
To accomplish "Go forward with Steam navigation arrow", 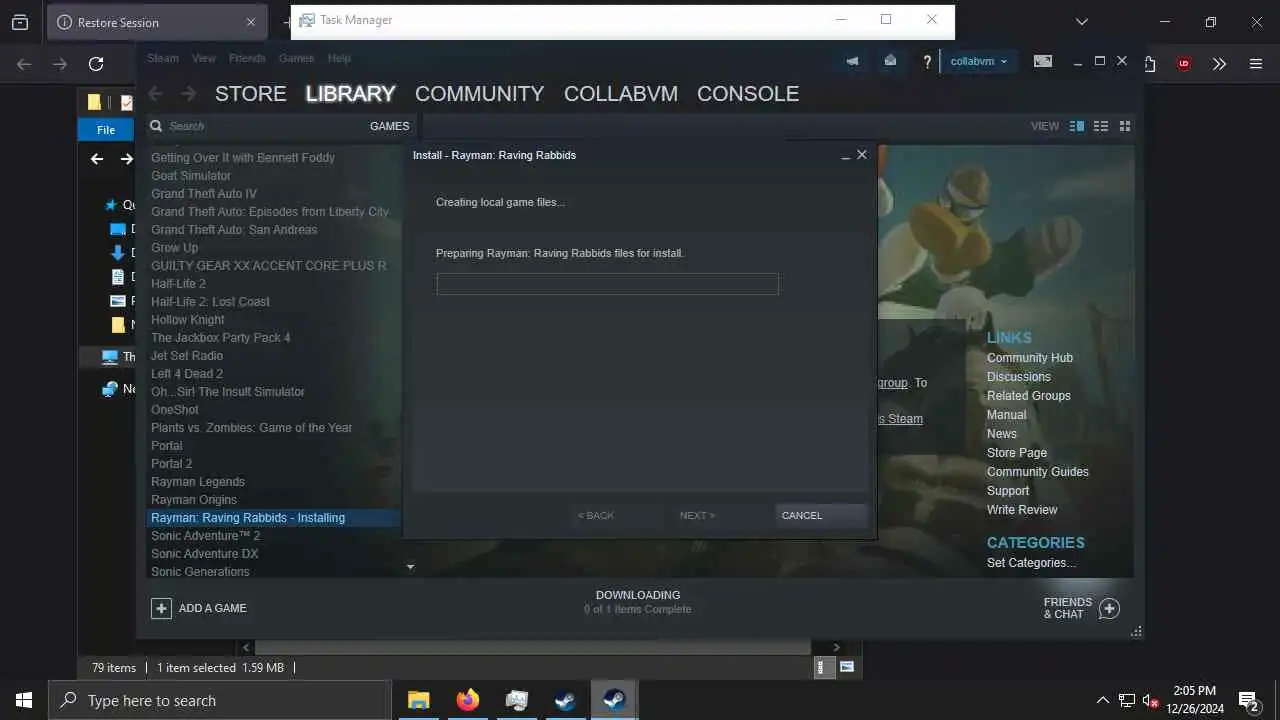I will click(189, 94).
